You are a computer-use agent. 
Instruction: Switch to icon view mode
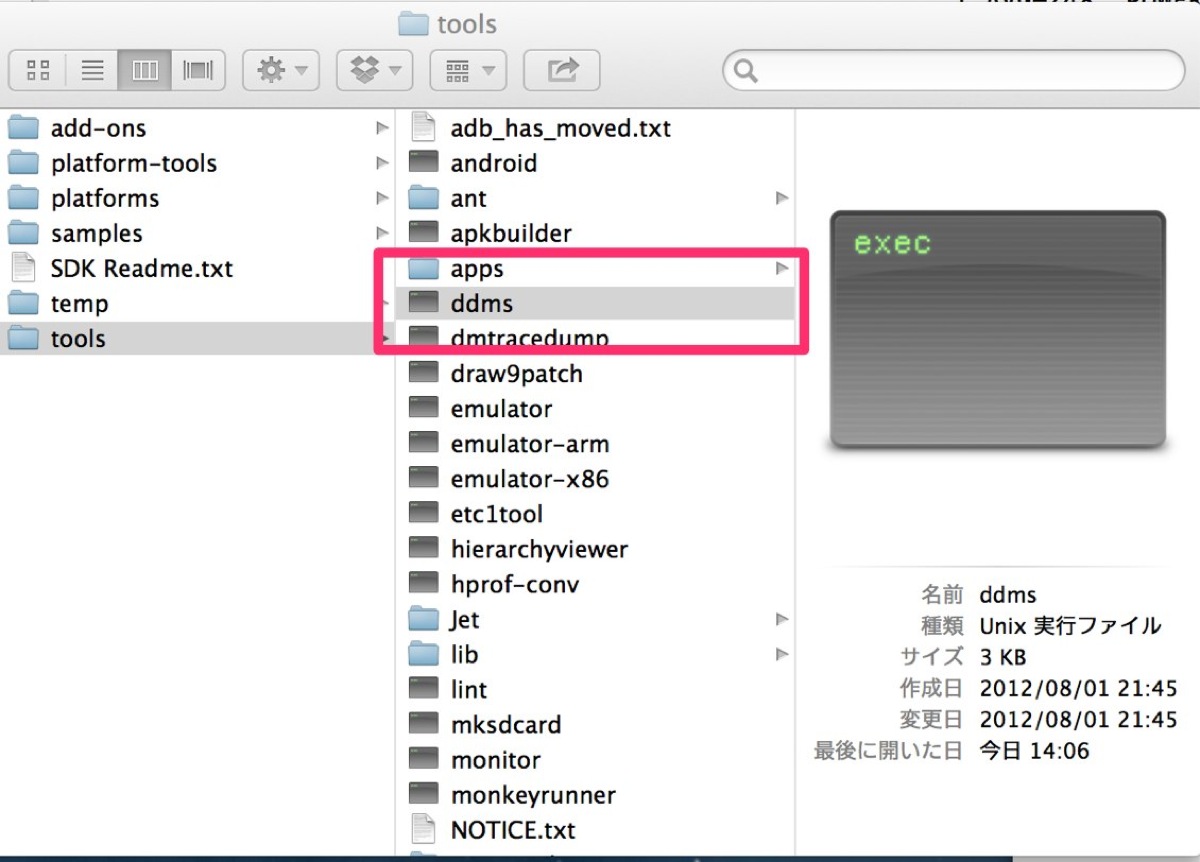tap(38, 70)
